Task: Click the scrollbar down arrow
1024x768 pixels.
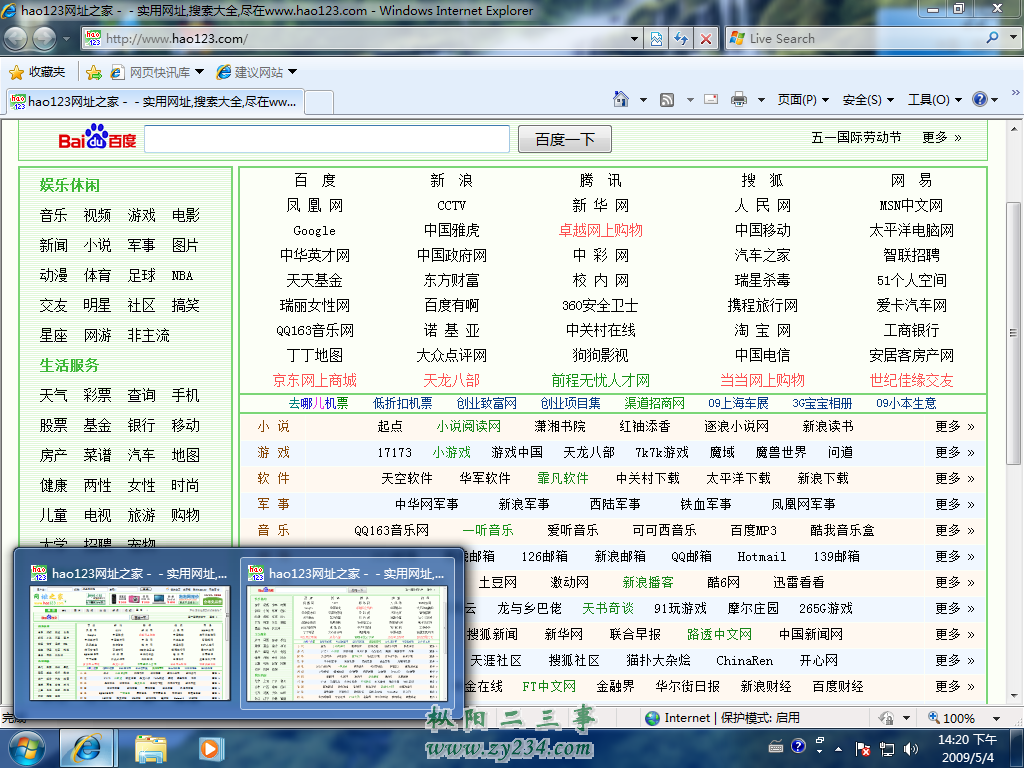Action: tap(1013, 696)
